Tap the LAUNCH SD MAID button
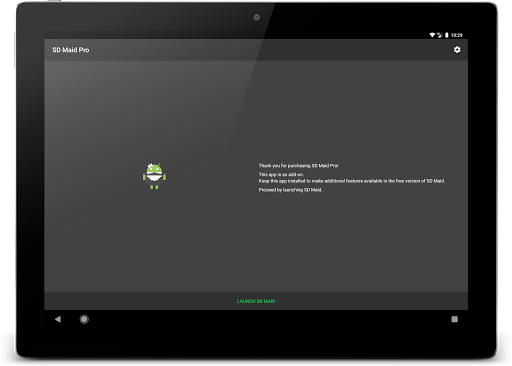This screenshot has width=512, height=366. pos(256,301)
